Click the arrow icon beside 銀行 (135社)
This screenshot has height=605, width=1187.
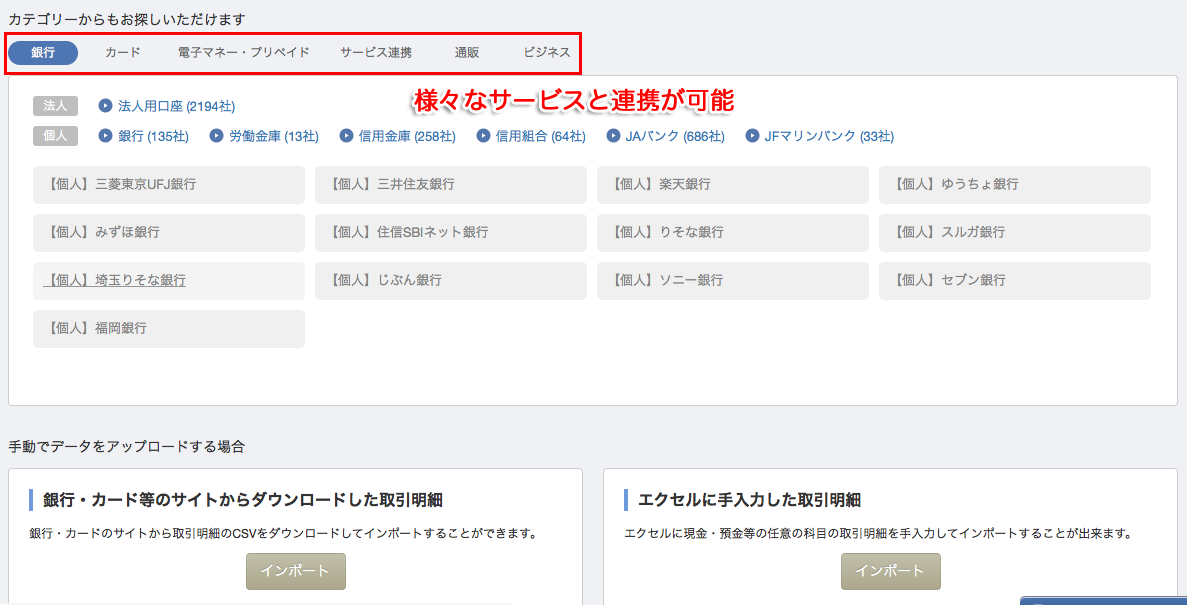[x=106, y=136]
